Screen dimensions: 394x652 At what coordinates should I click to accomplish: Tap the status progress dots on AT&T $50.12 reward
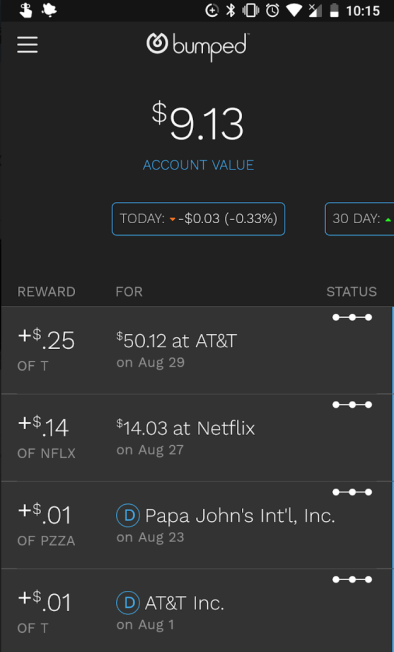pos(352,318)
